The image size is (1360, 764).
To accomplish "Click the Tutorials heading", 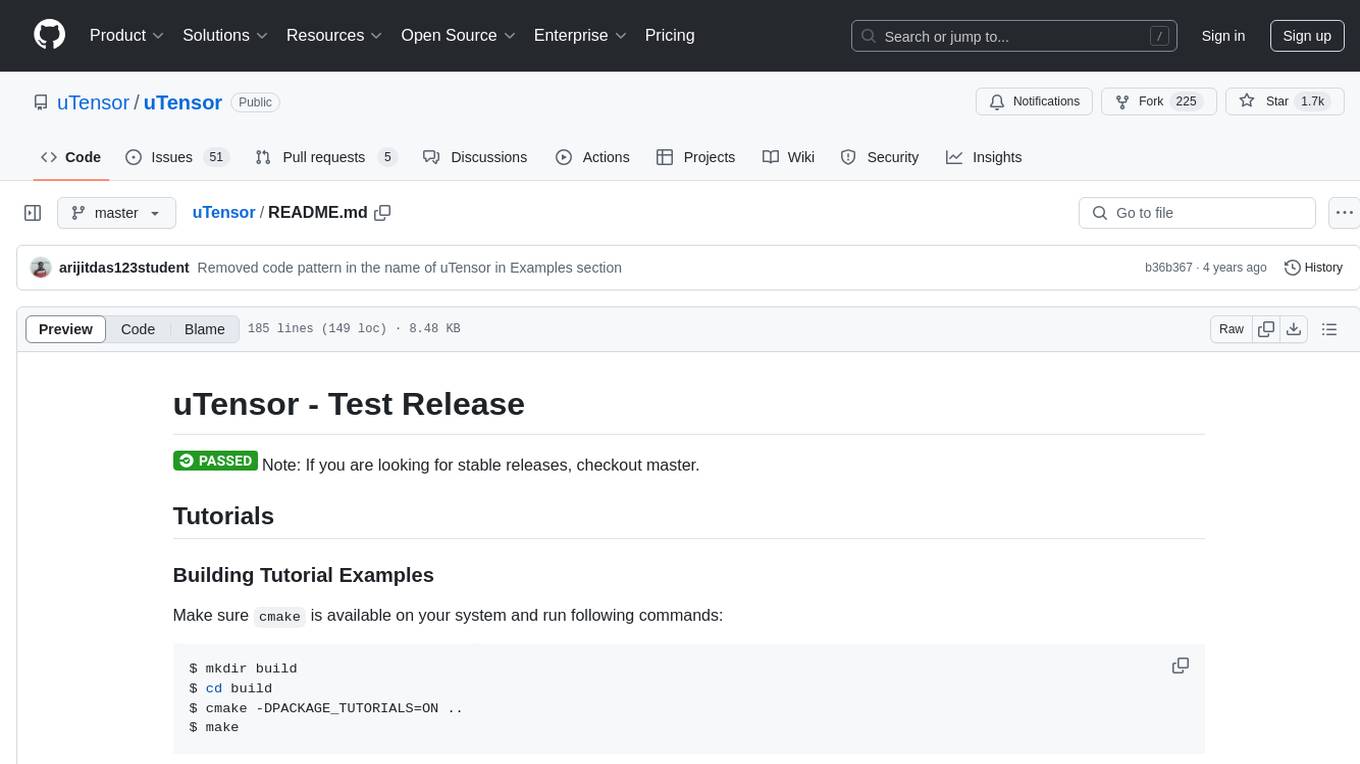I will tap(223, 516).
